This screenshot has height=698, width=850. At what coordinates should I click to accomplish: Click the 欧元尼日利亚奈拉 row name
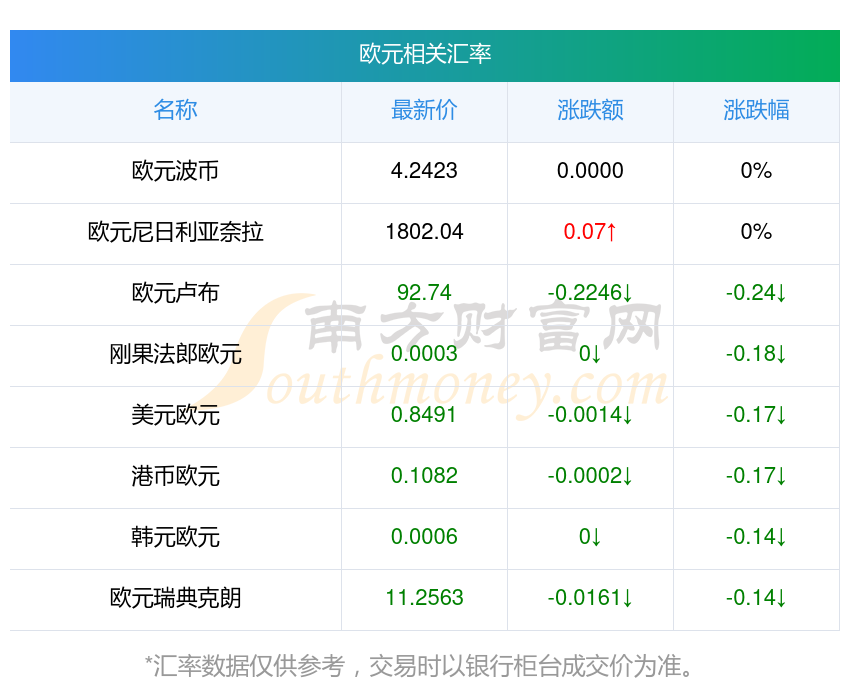coord(175,232)
